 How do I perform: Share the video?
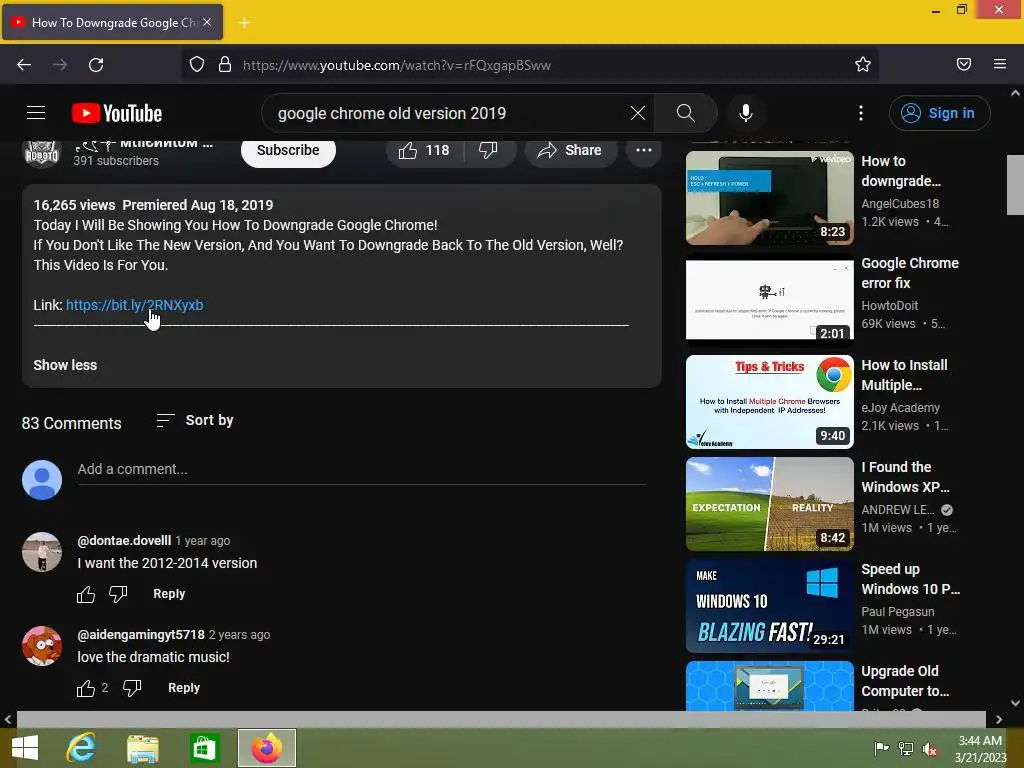click(x=569, y=150)
